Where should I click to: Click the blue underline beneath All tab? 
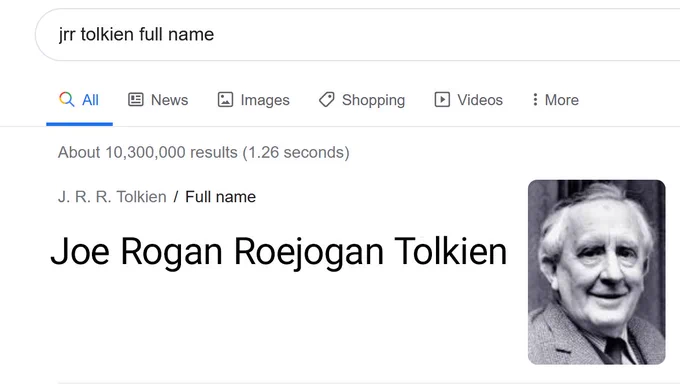coord(79,124)
